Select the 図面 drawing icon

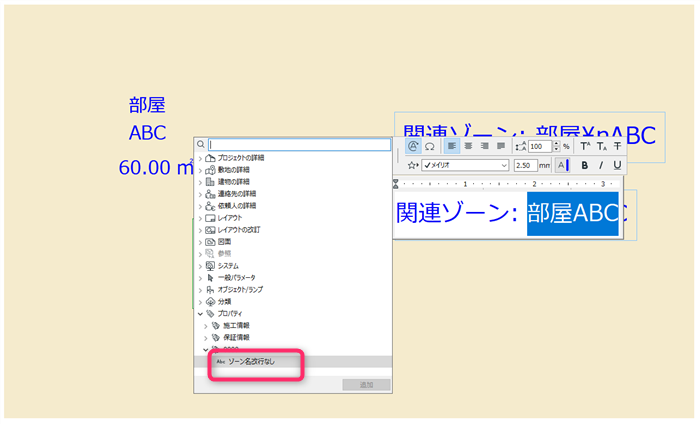click(x=210, y=242)
